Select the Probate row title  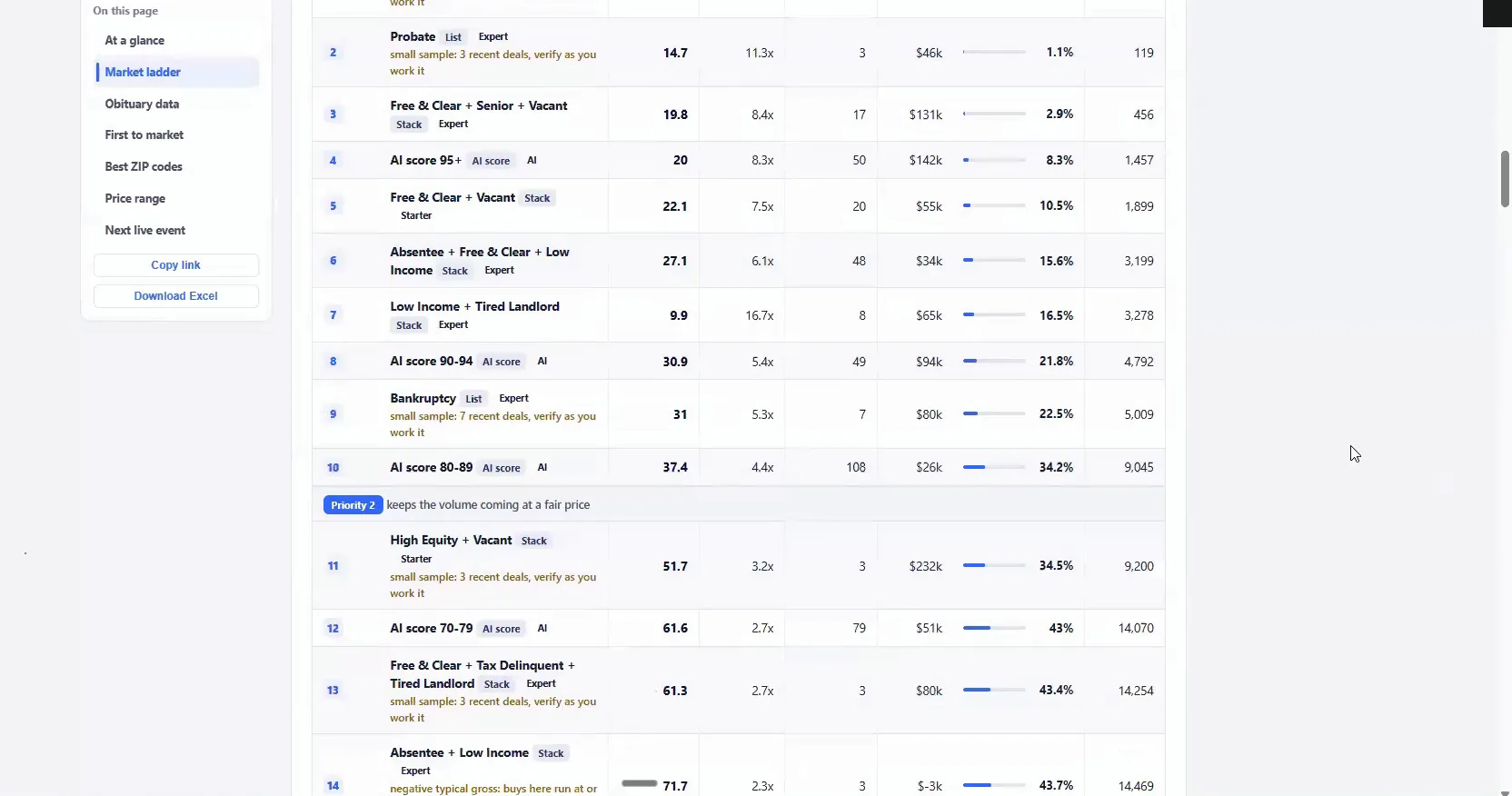coord(413,36)
